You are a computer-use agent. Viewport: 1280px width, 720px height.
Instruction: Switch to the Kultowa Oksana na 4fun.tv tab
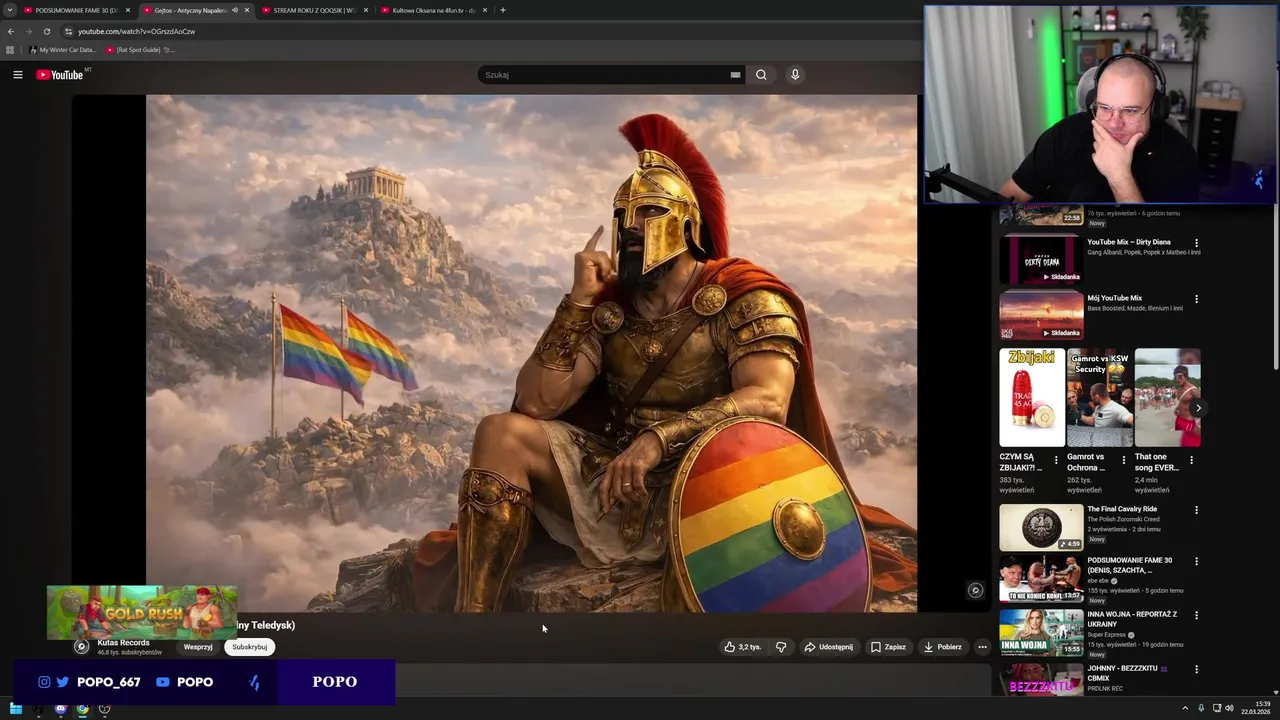(x=433, y=10)
